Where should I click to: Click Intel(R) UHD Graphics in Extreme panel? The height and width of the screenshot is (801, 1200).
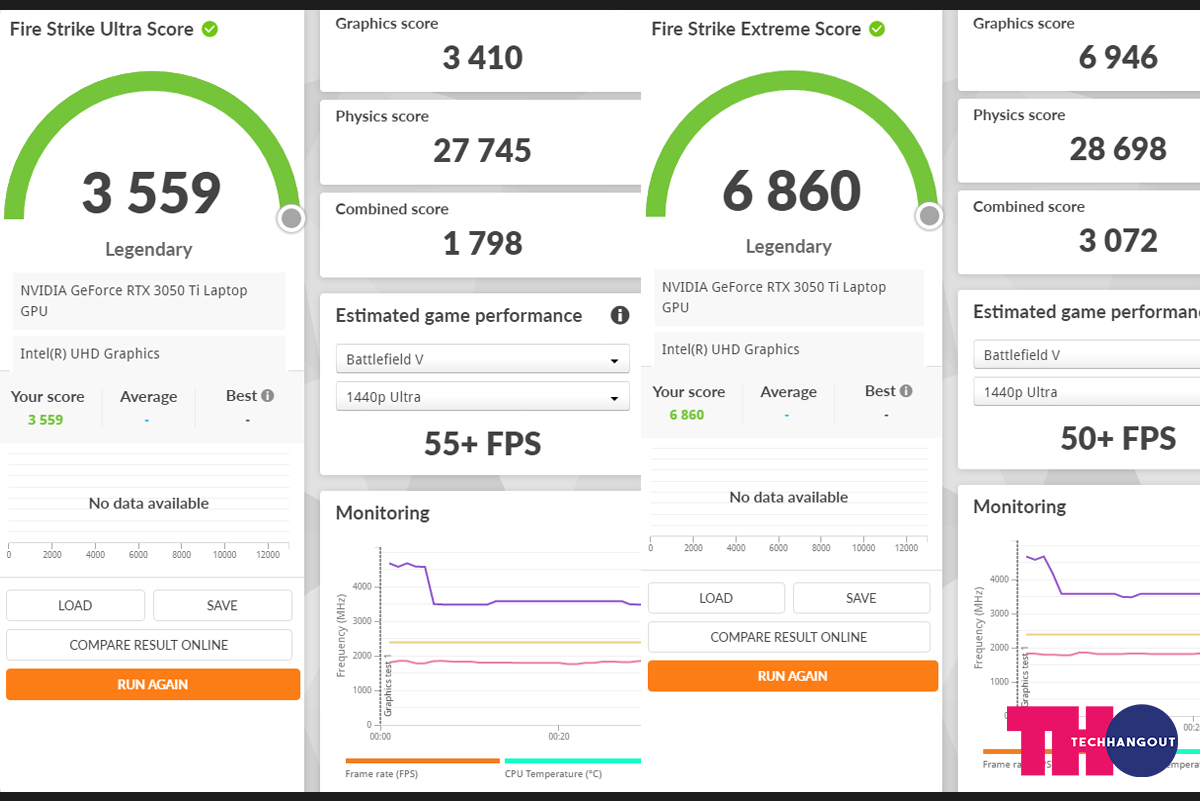[x=731, y=350]
